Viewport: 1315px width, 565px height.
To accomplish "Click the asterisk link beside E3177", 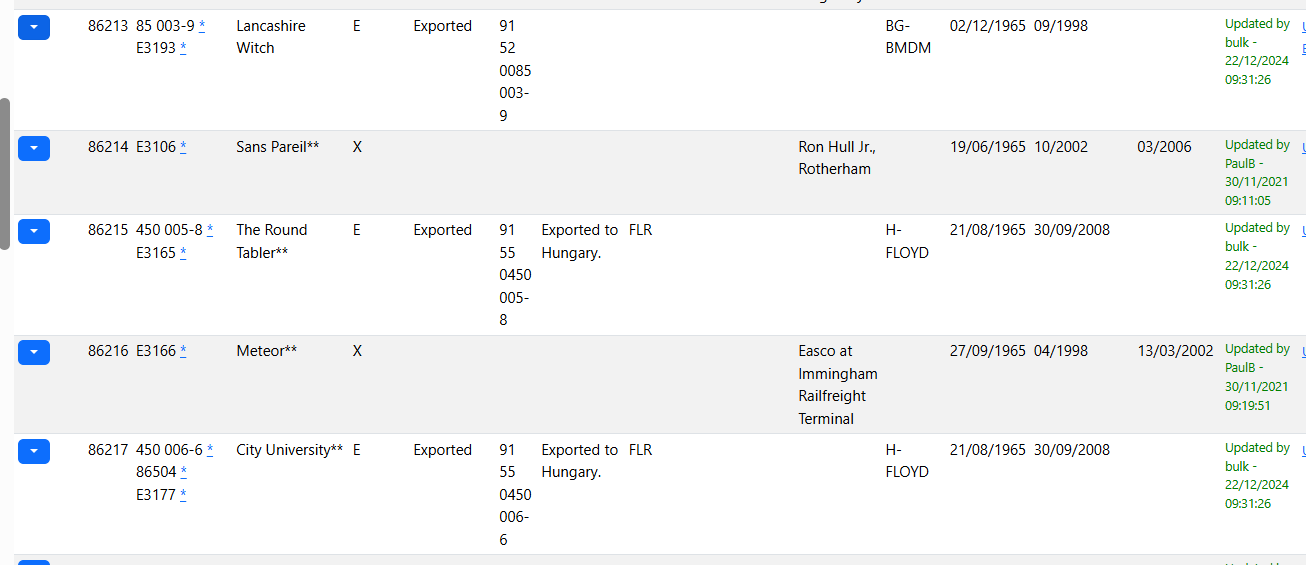I will tap(183, 495).
